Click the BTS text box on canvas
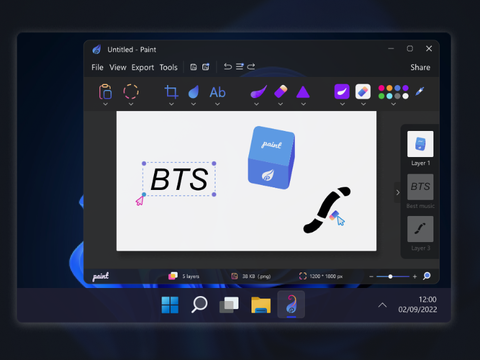Viewport: 480px width, 360px height. pyautogui.click(x=179, y=179)
